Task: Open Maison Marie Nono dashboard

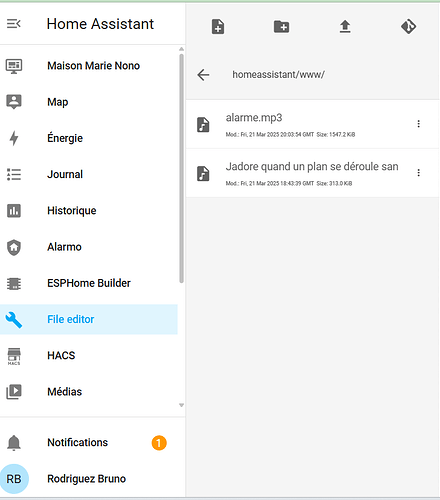Action: click(x=89, y=66)
